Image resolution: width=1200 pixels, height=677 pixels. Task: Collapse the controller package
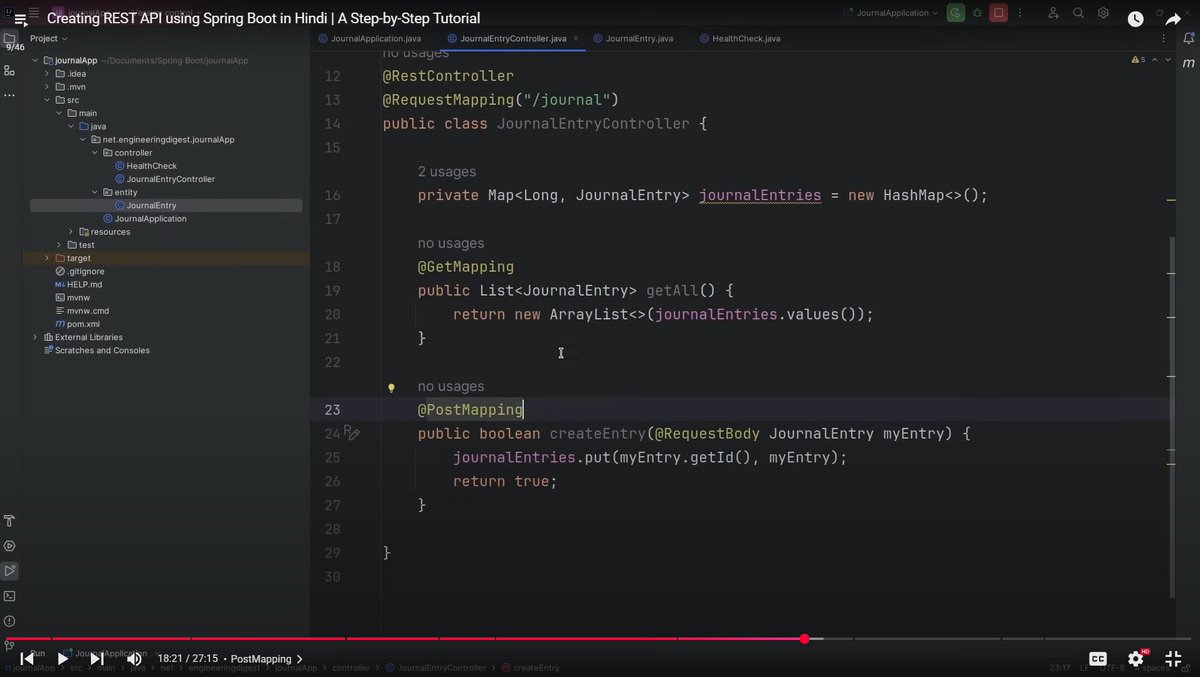(x=95, y=153)
